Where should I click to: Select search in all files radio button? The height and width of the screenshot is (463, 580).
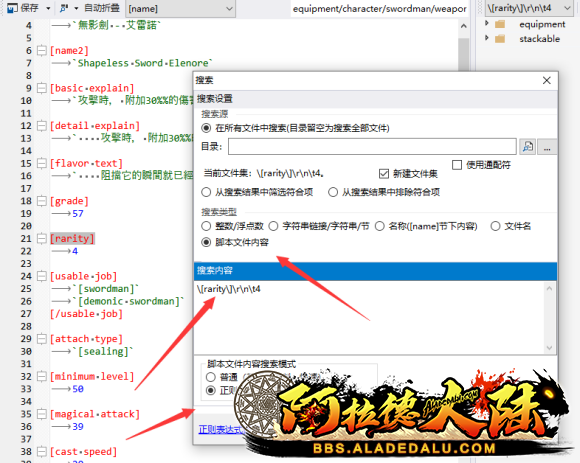206,128
